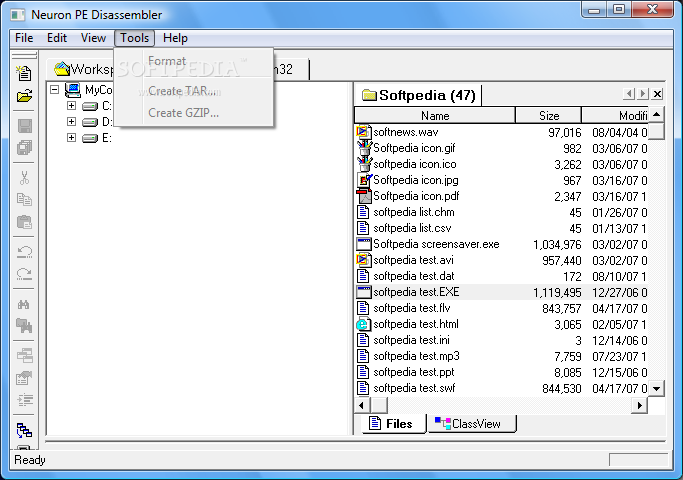Click the E: drive icon
The width and height of the screenshot is (683, 480).
(x=90, y=138)
